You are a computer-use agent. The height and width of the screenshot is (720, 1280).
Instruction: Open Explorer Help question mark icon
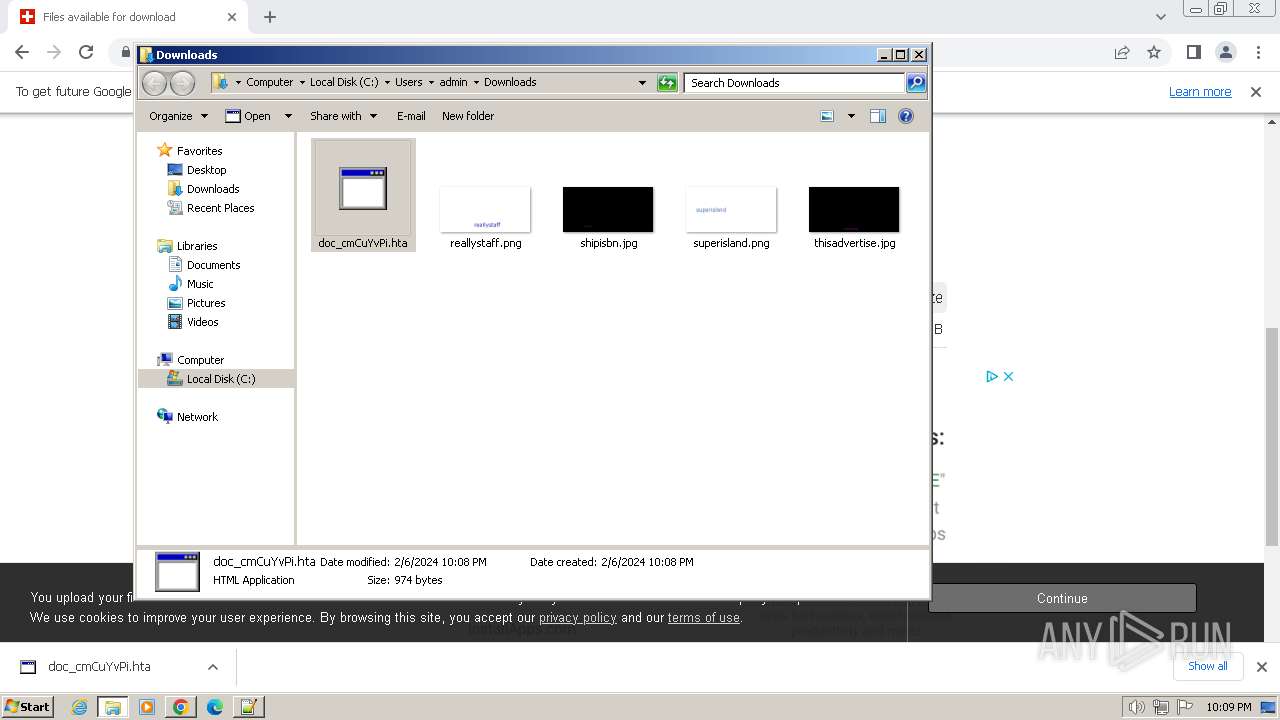click(x=906, y=116)
